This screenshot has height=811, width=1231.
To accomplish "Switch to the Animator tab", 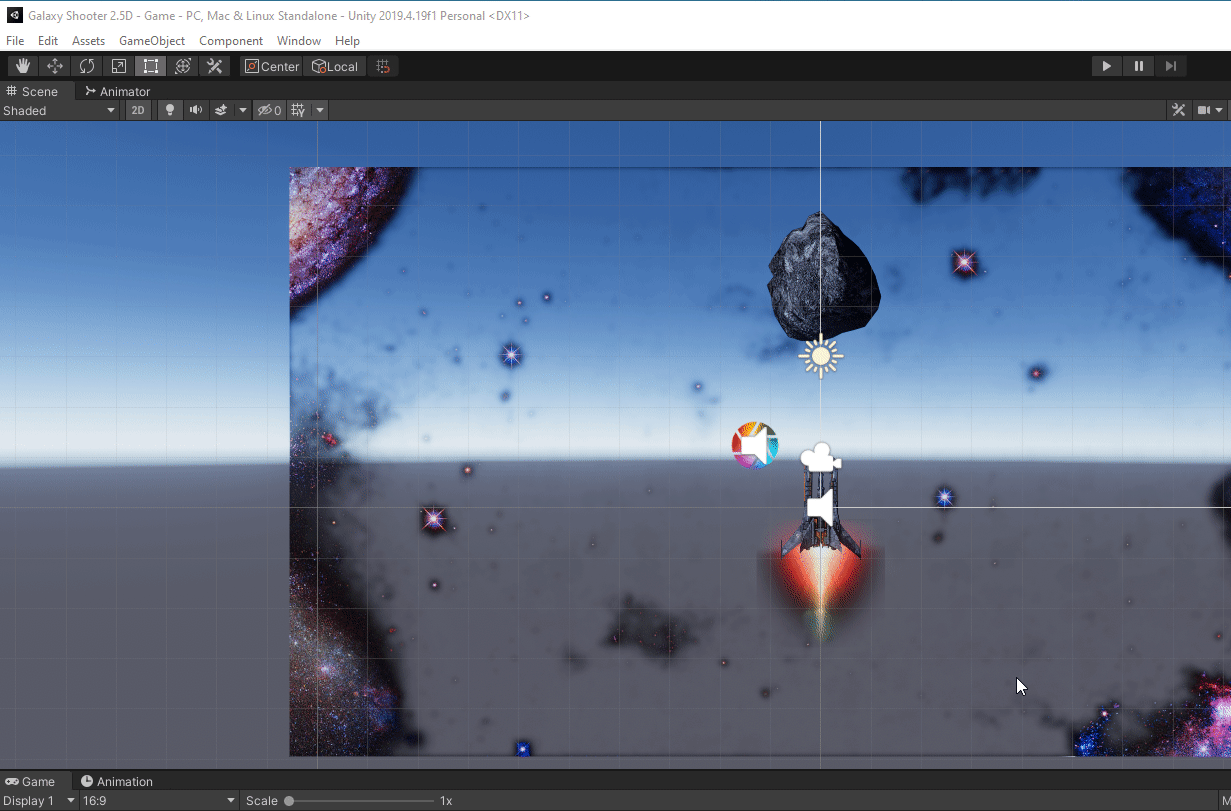I will (x=117, y=91).
